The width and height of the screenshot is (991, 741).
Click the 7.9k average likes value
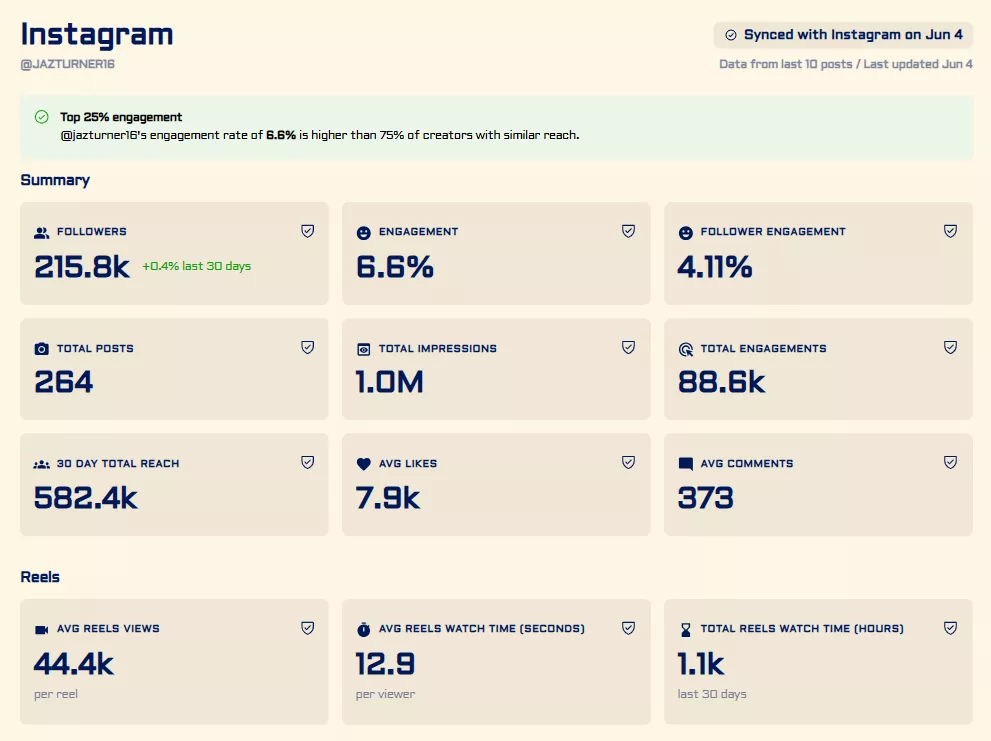tap(387, 498)
